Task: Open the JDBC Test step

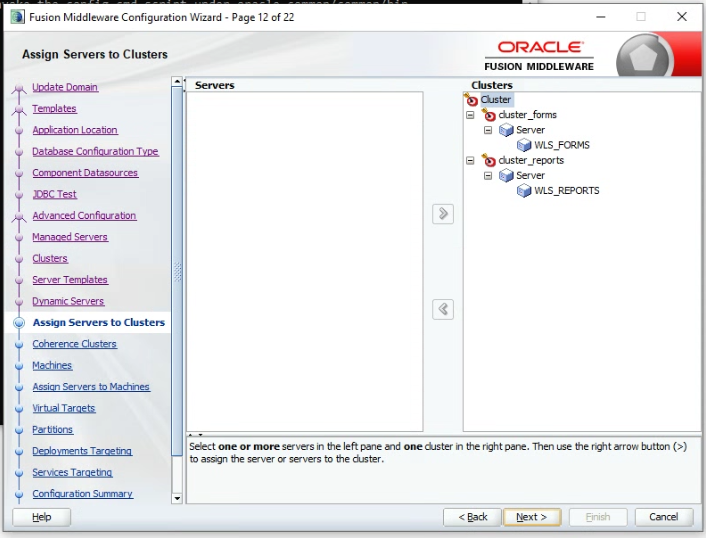Action: point(54,194)
